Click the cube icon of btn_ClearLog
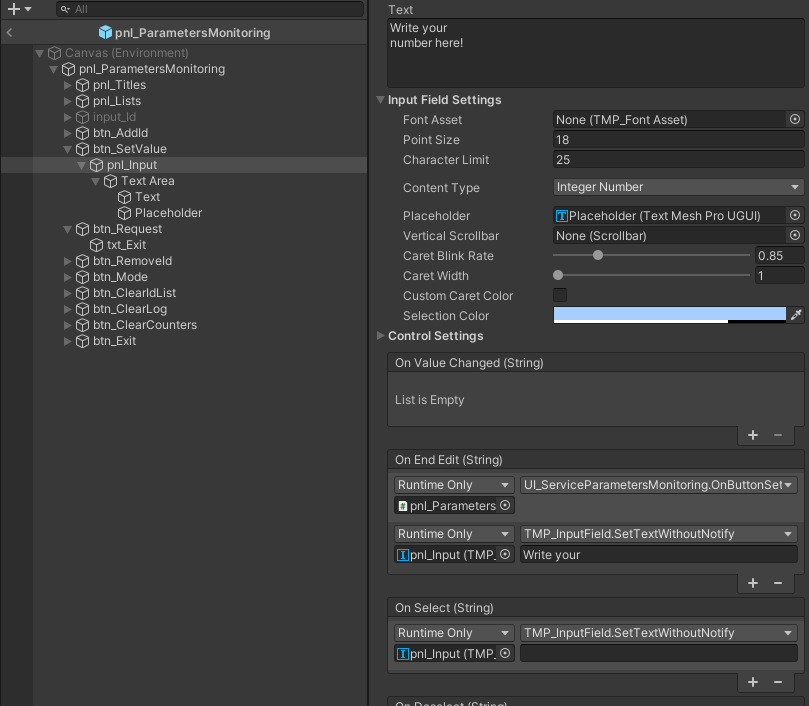The height and width of the screenshot is (706, 809). (83, 309)
